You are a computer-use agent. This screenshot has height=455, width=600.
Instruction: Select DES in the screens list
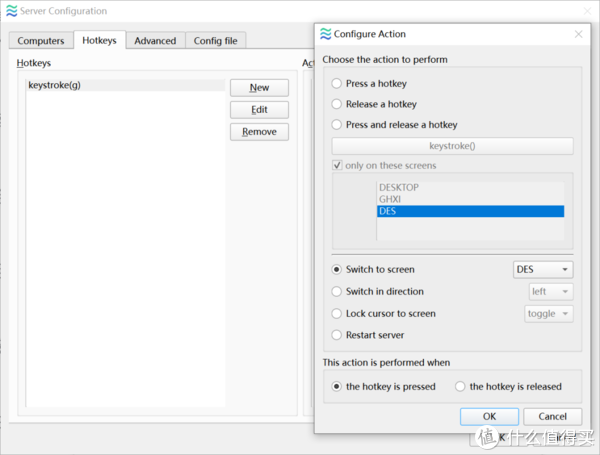470,211
